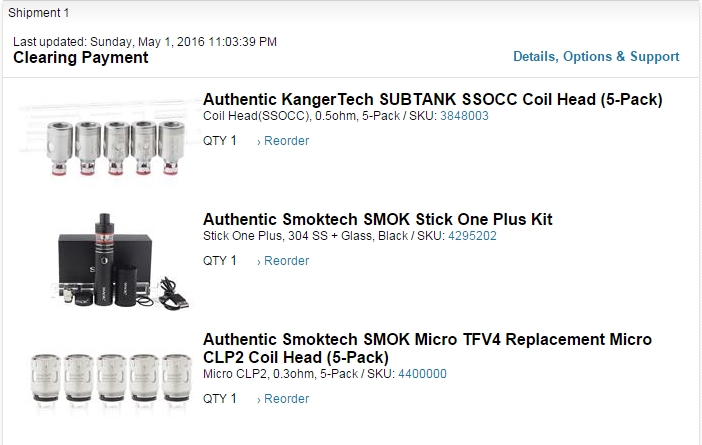Click QTY 1 under the Micro CLP2 item

[x=220, y=399]
